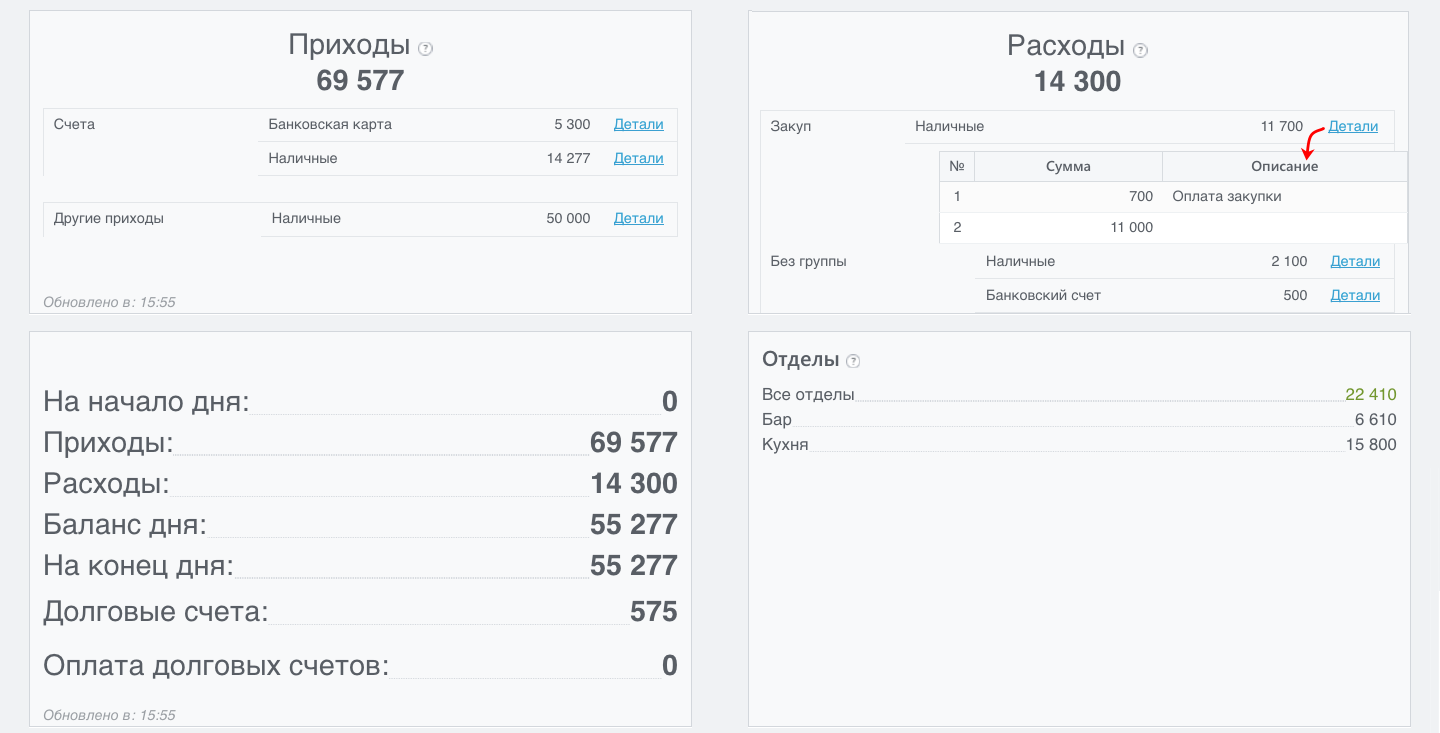Screen dimensions: 1440x733
Task: Open Детали for Наличные 14 277
Action: click(638, 158)
